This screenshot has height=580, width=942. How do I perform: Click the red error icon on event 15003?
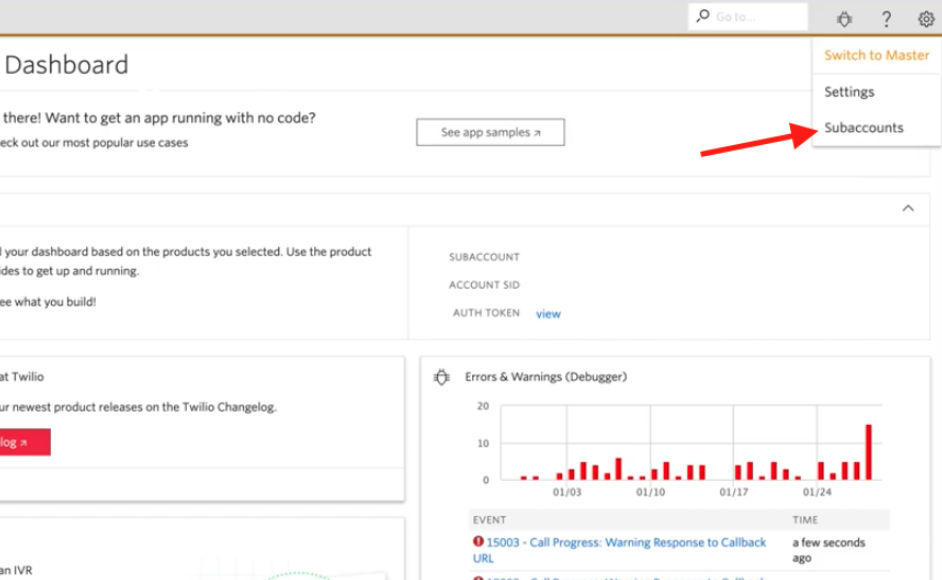tap(478, 542)
